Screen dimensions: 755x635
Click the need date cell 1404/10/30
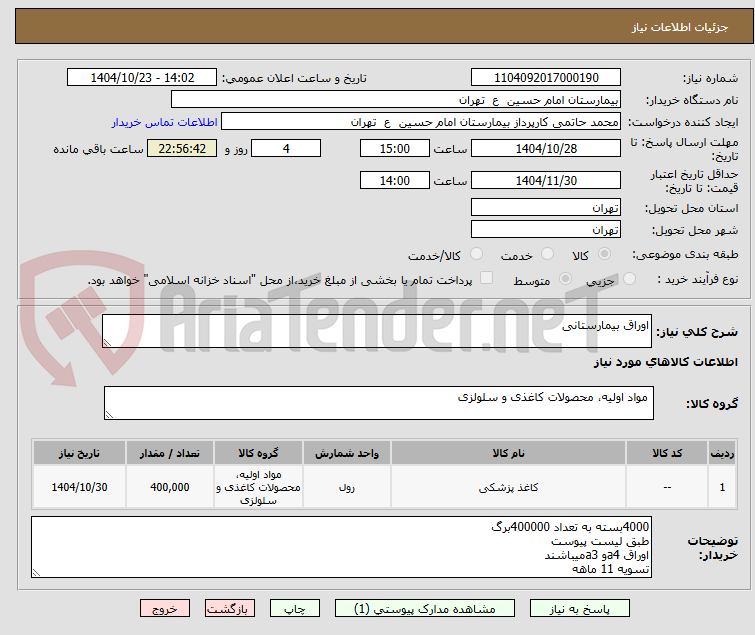click(79, 487)
